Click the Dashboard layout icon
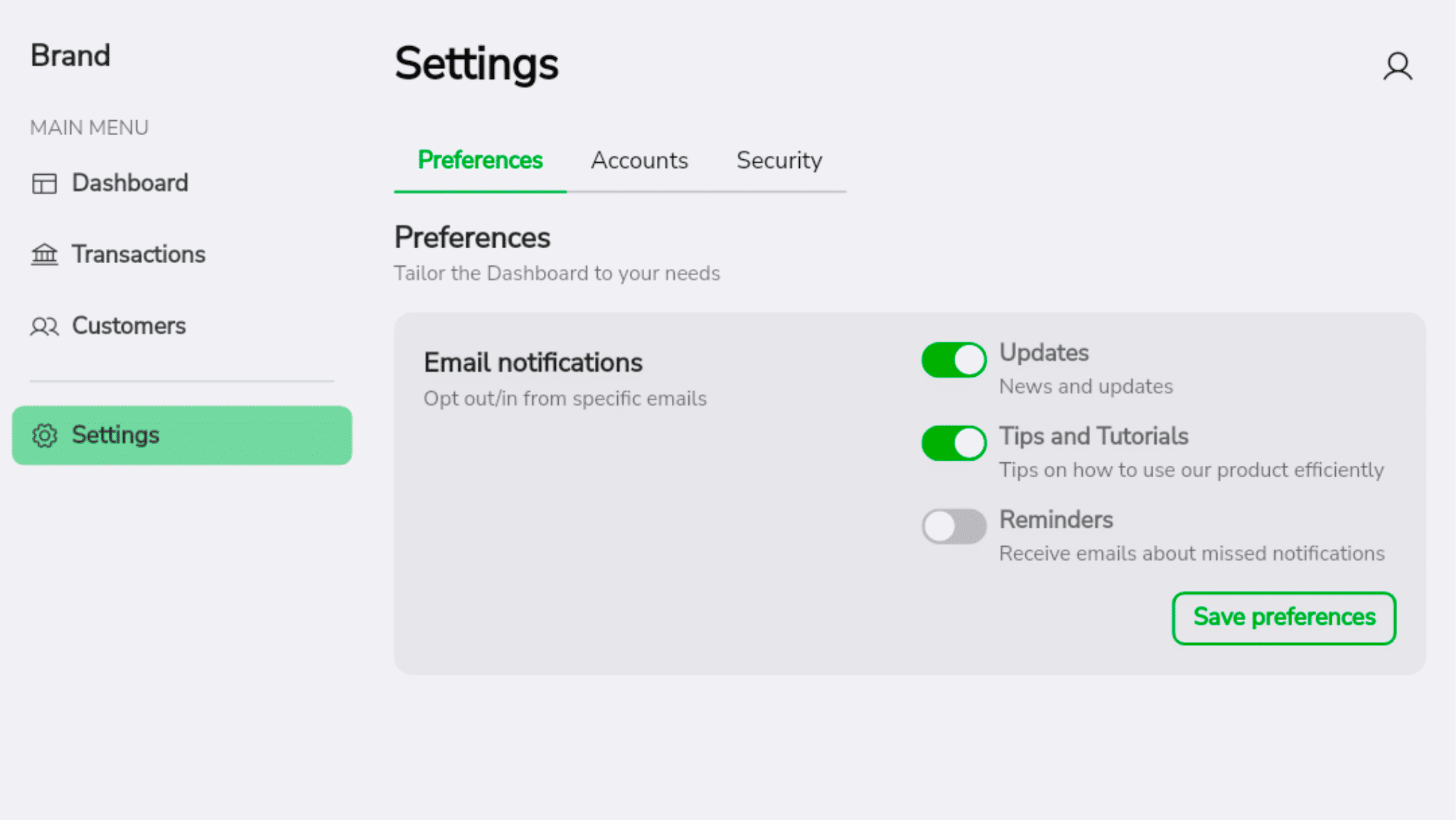This screenshot has width=1456, height=820. [x=44, y=183]
